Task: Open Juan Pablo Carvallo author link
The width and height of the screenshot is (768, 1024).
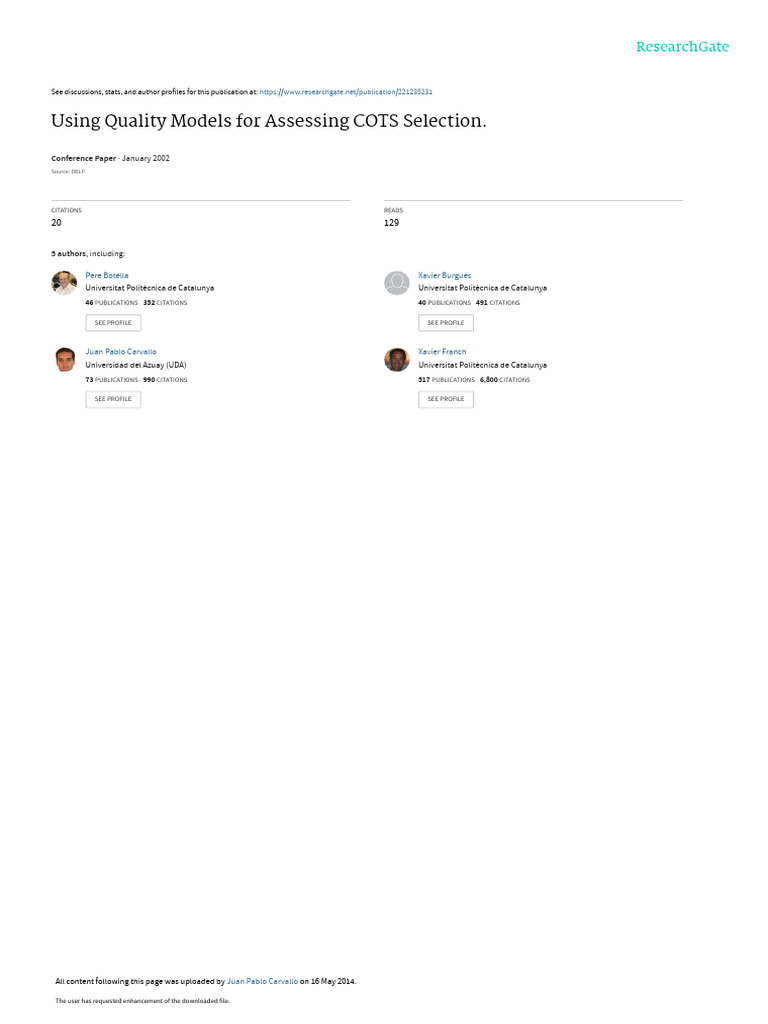Action: point(121,352)
